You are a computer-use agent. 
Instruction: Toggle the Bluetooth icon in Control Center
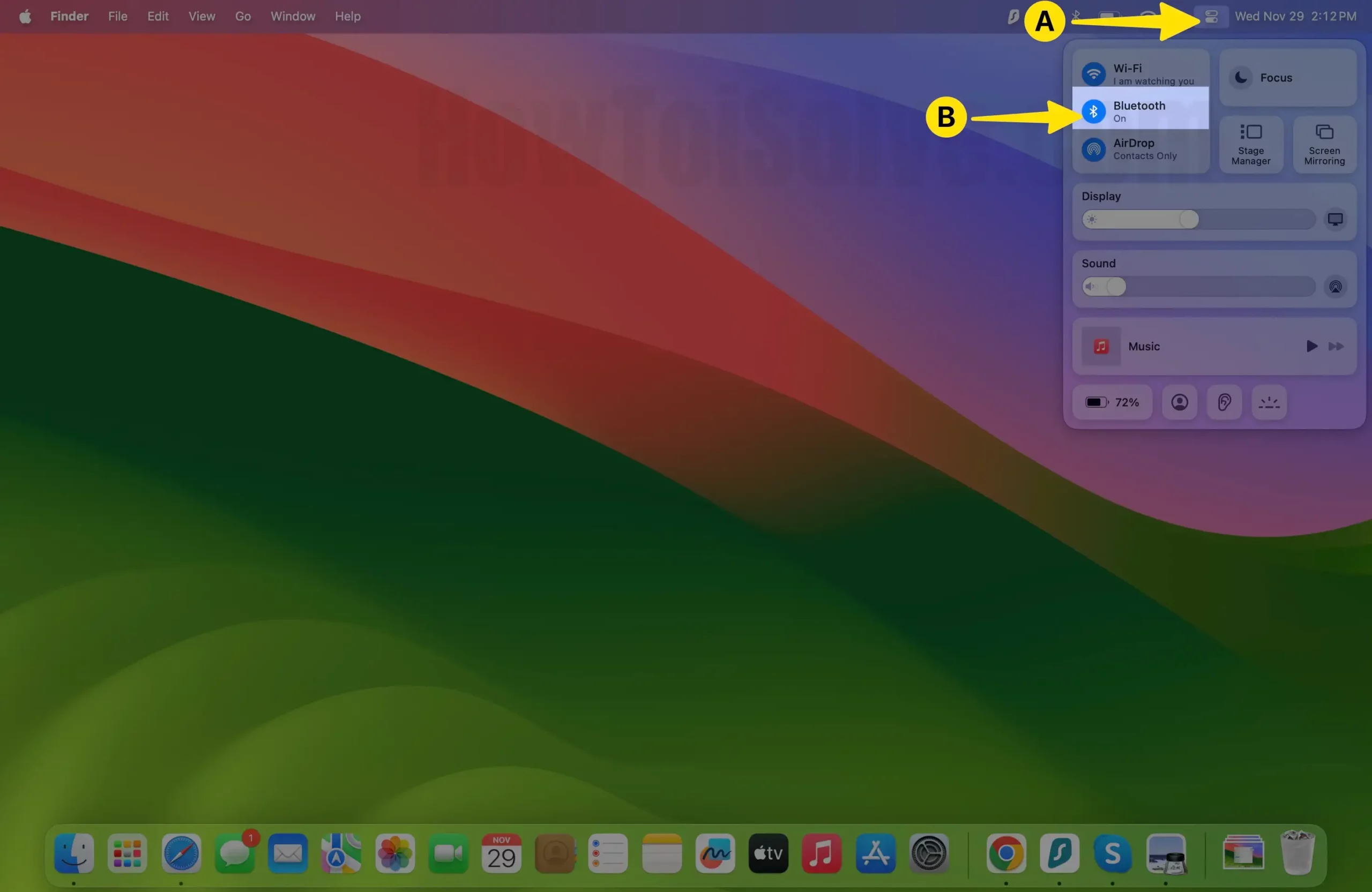1093,111
